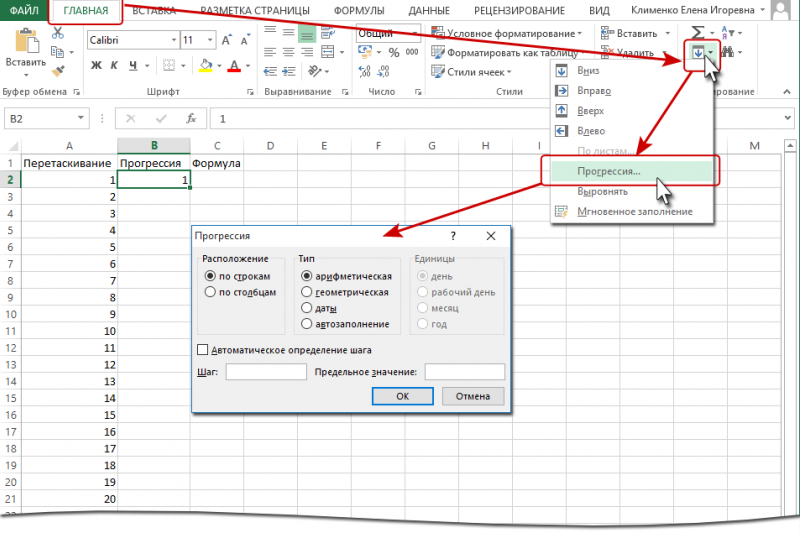Open the ФАЙЛ tab
The height and width of the screenshot is (533, 800).
[24, 10]
